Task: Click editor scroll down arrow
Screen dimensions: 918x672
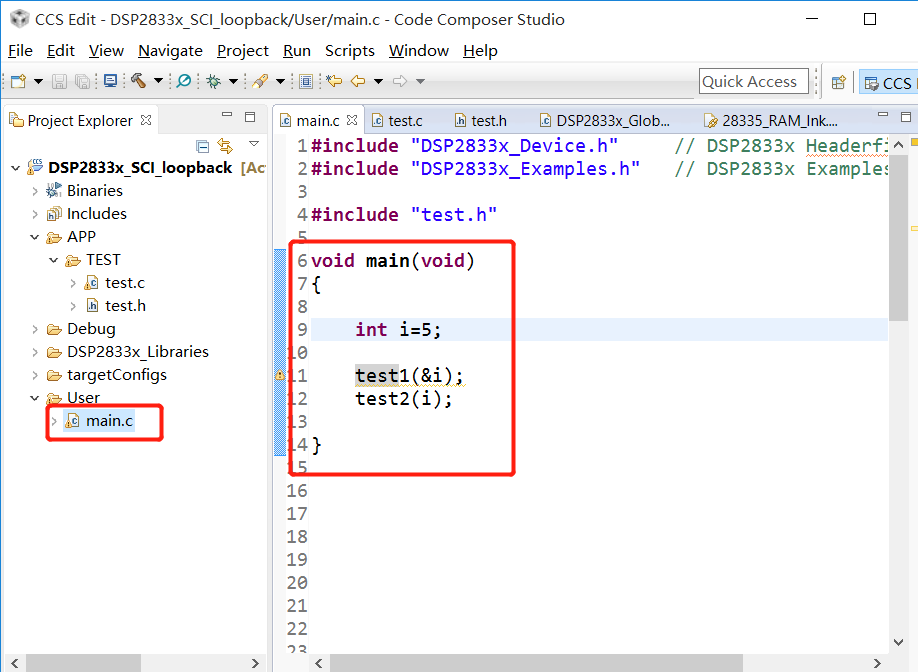Action: [x=899, y=642]
